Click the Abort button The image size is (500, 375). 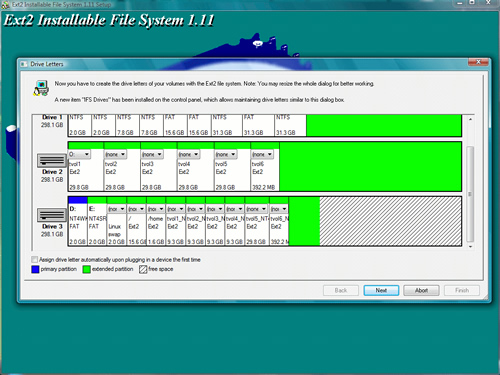point(421,290)
